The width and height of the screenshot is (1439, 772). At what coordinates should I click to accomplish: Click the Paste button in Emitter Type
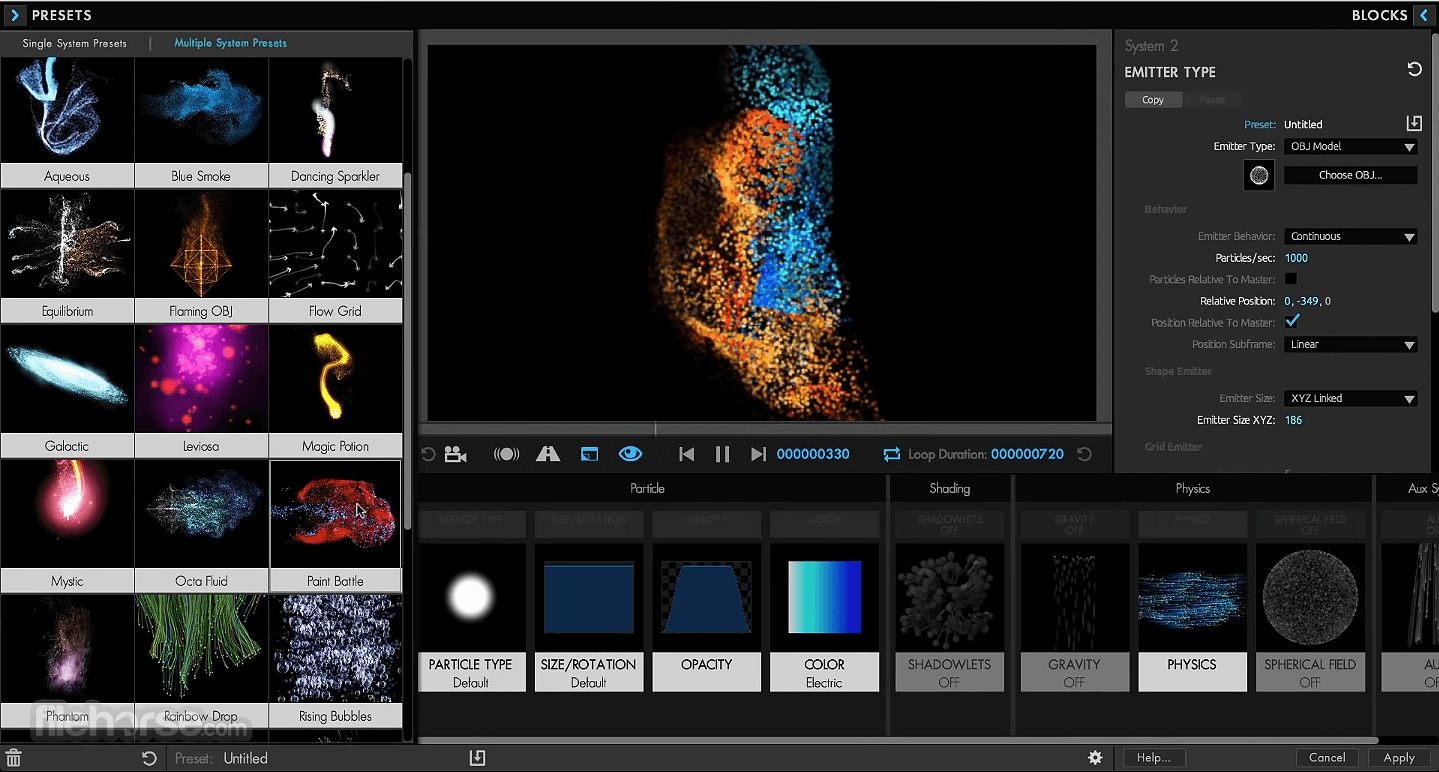[x=1212, y=100]
